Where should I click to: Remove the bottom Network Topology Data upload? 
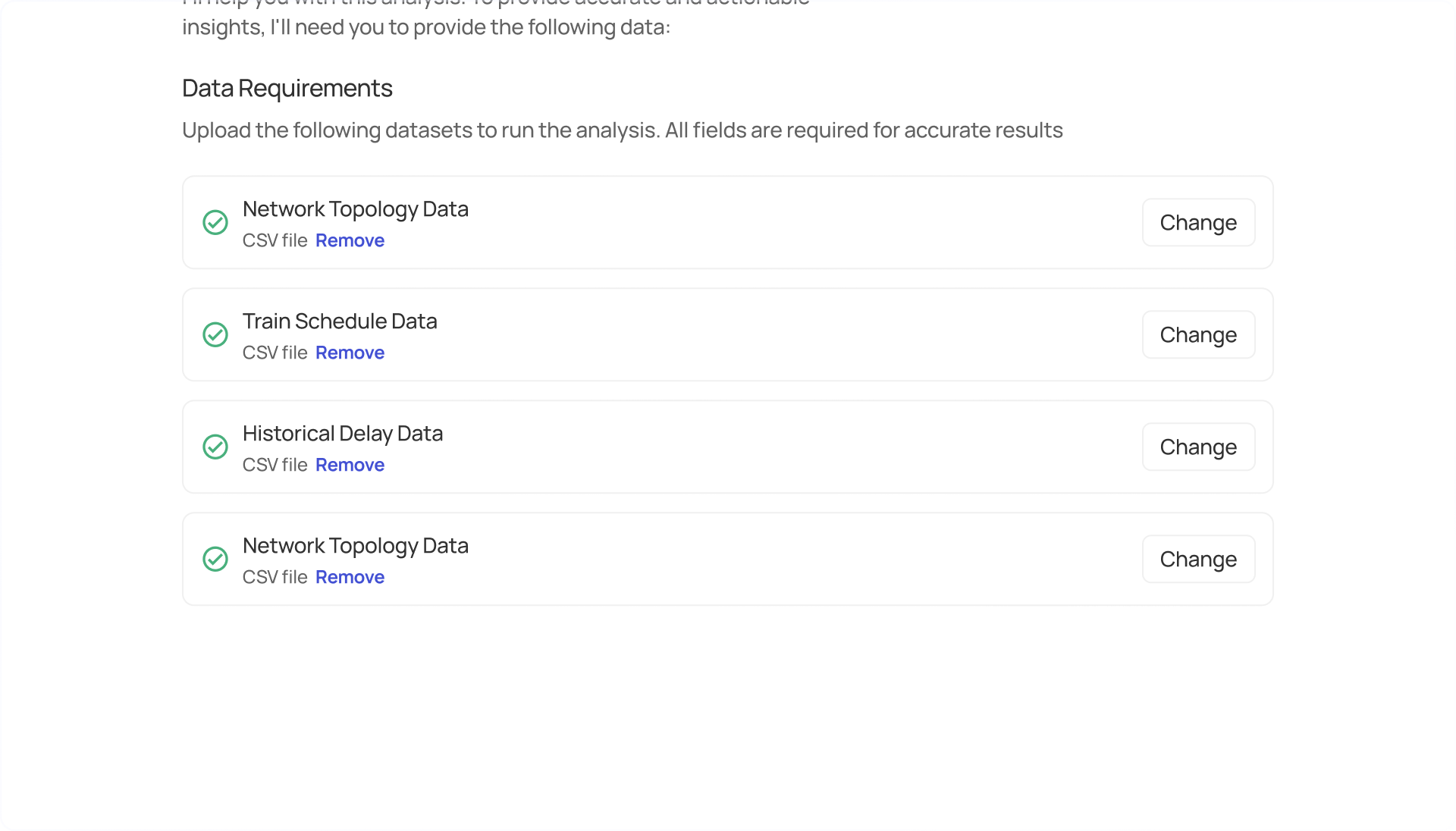[x=349, y=577]
